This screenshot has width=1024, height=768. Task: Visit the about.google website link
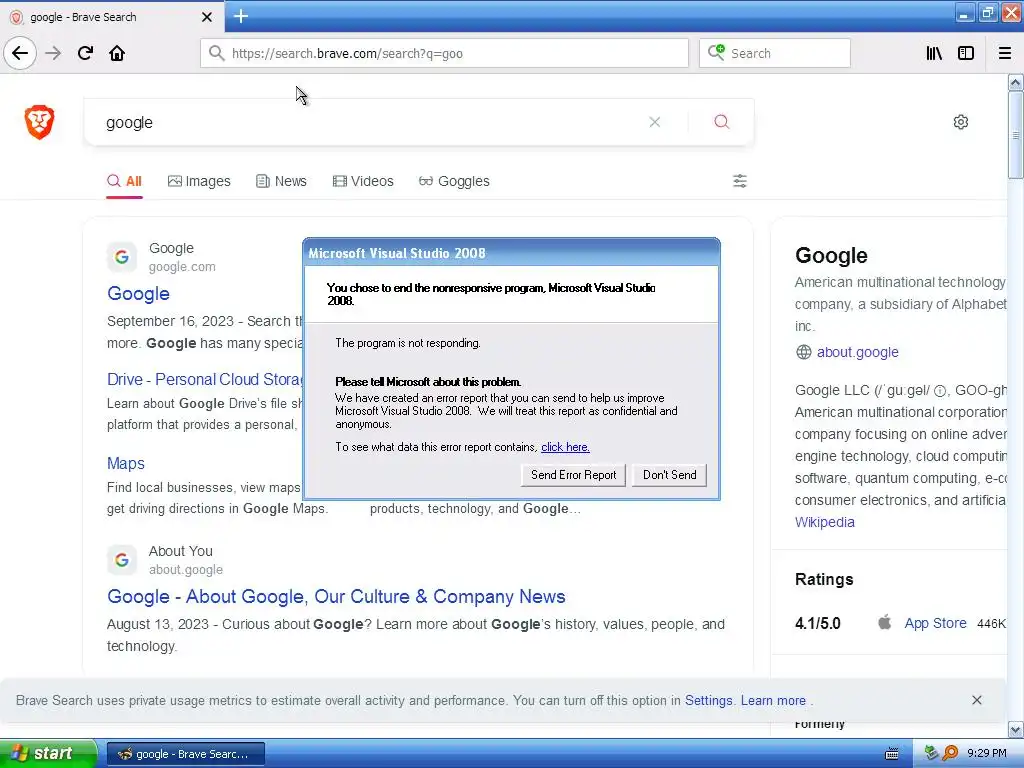[x=857, y=352]
